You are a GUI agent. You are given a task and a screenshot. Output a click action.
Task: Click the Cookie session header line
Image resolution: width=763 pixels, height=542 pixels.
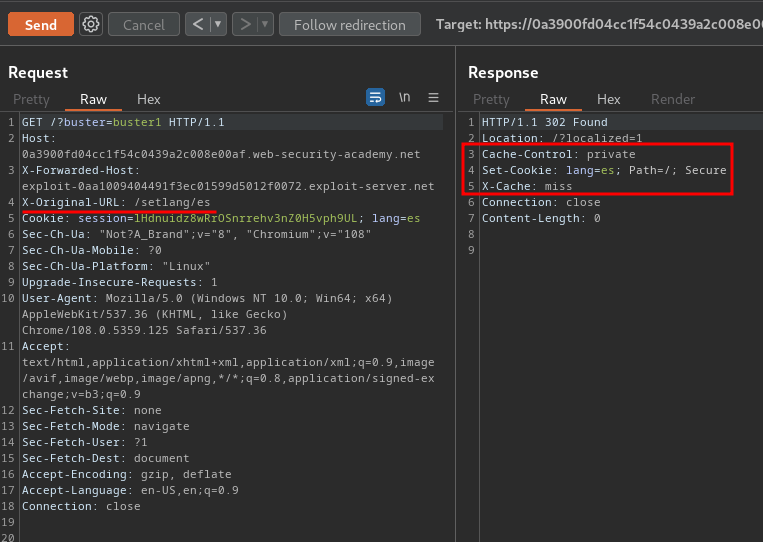(x=221, y=218)
